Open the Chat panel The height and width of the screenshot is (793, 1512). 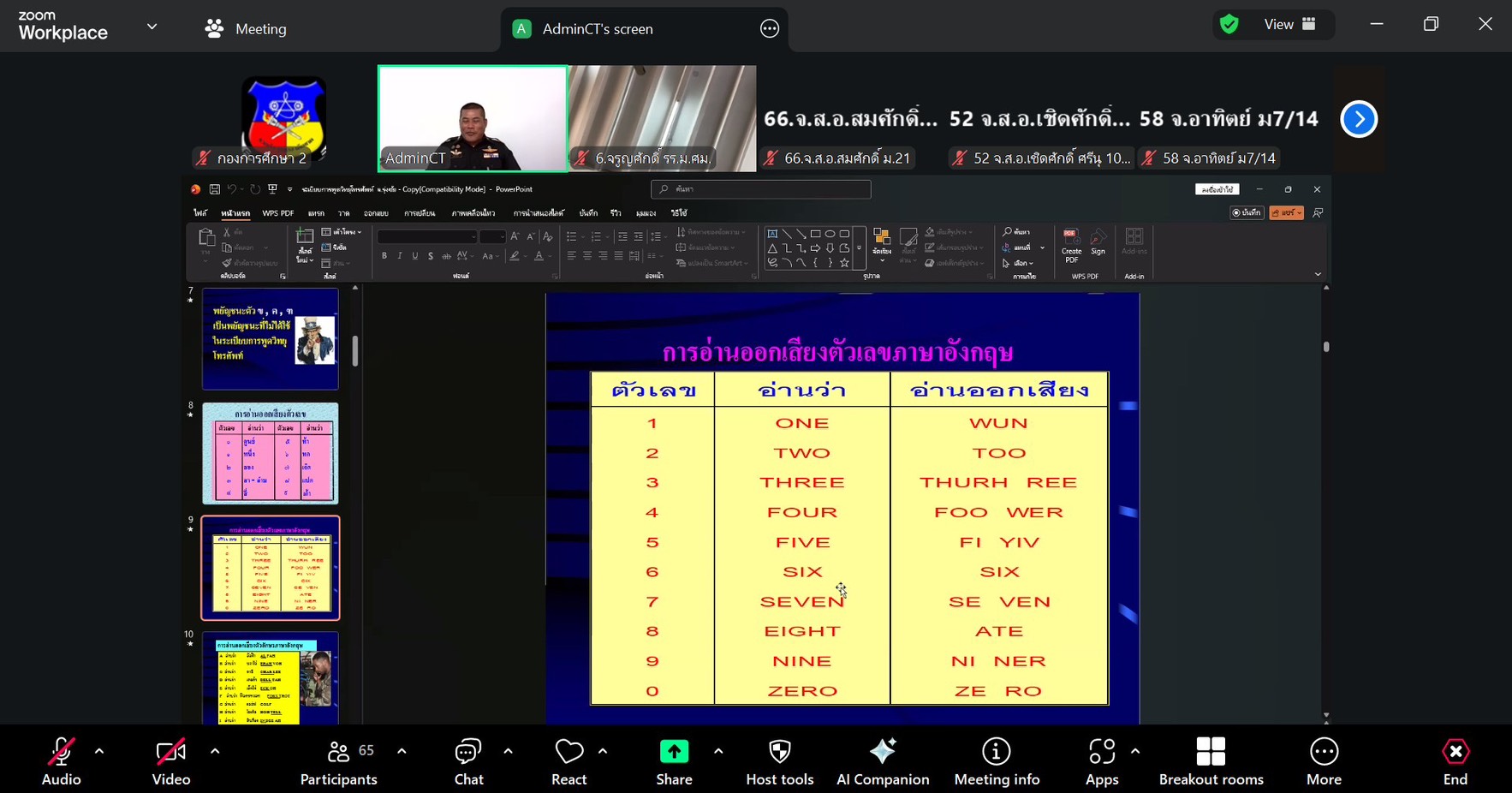(468, 760)
